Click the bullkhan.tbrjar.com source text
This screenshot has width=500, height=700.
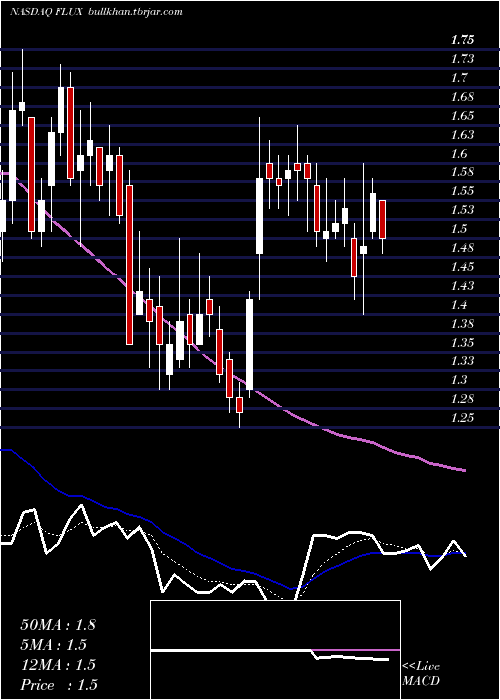pos(136,12)
